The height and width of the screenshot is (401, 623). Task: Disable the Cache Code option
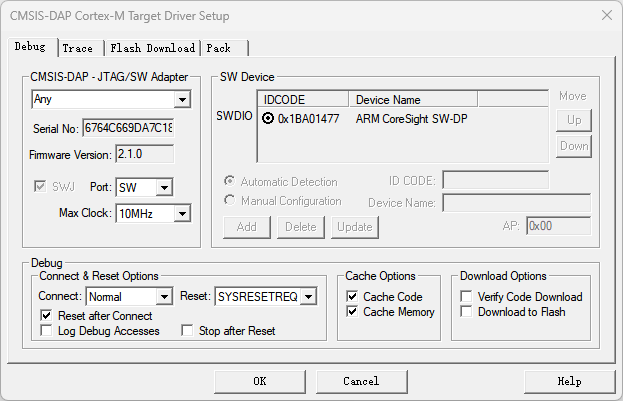tap(352, 296)
